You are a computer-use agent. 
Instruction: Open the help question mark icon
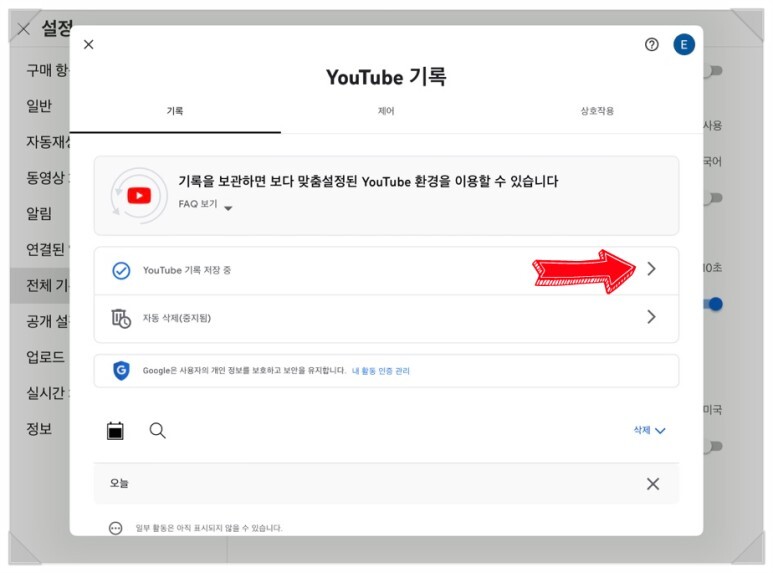coord(652,44)
